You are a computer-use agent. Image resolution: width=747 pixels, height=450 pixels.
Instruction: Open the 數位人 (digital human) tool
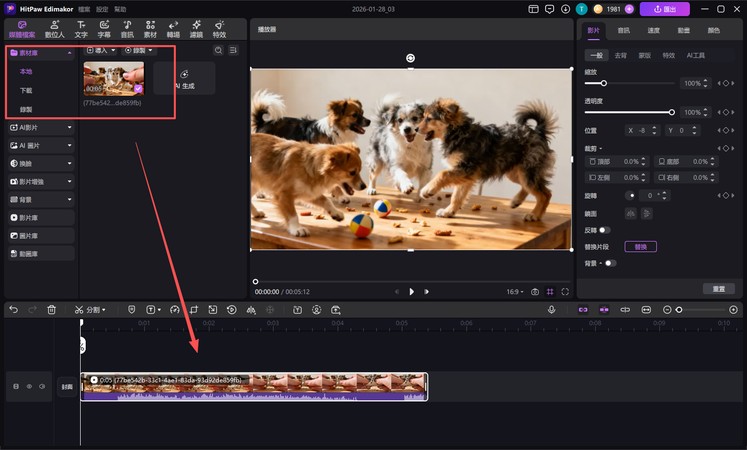[54, 28]
